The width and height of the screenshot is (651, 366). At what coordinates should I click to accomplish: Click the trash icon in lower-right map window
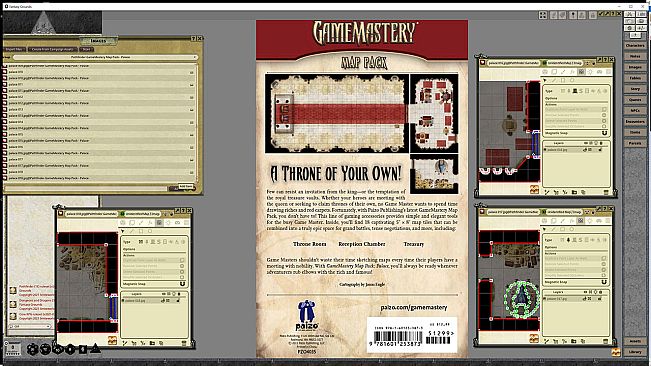pyautogui.click(x=605, y=341)
